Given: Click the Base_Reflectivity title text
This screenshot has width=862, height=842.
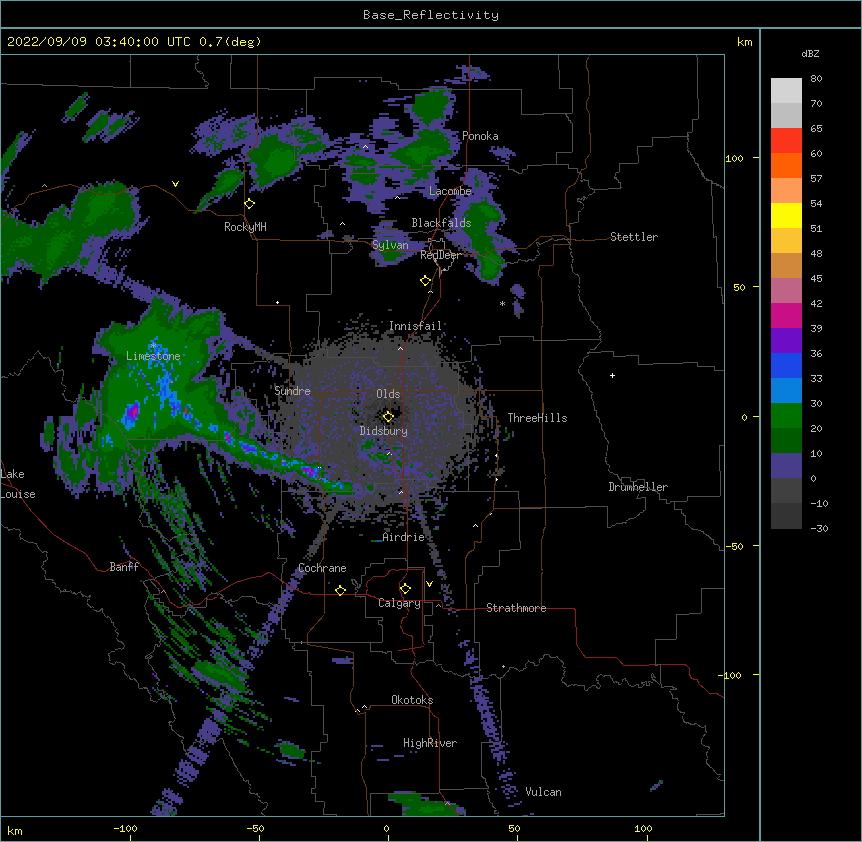Looking at the screenshot, I should 431,15.
